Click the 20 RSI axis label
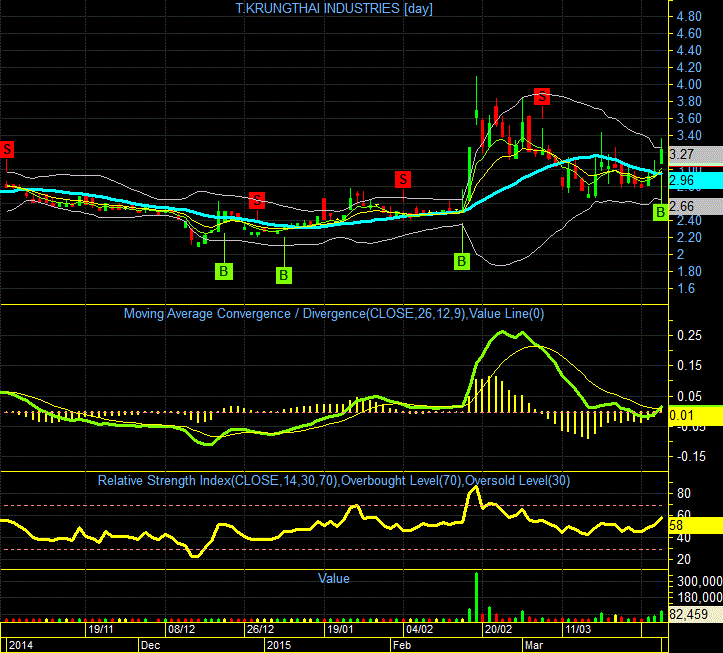 [683, 559]
